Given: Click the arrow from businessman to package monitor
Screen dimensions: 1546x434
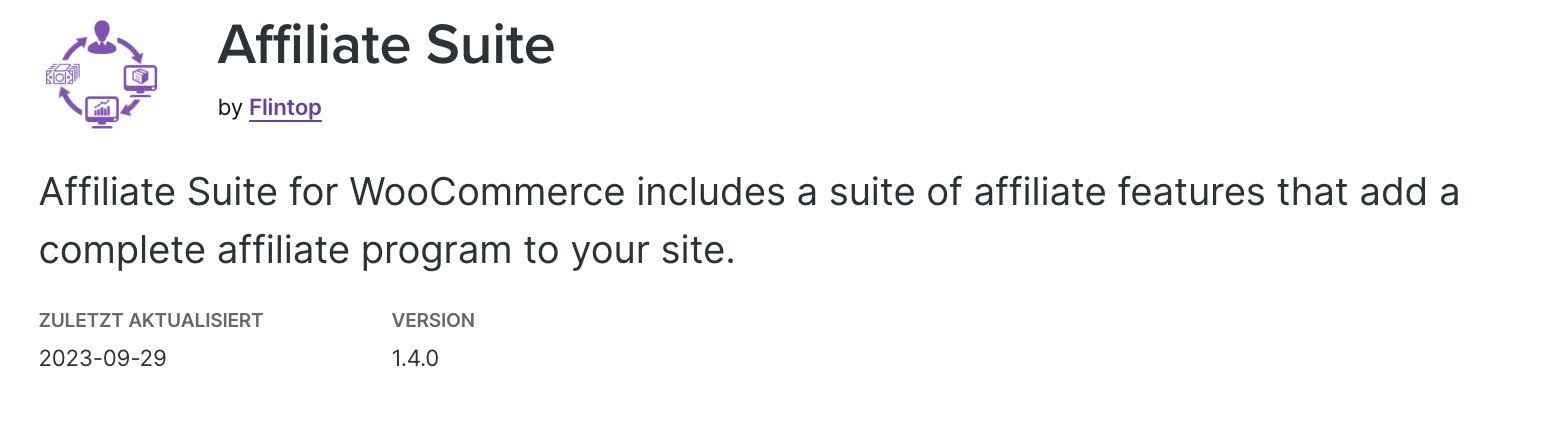Looking at the screenshot, I should coord(131,47).
